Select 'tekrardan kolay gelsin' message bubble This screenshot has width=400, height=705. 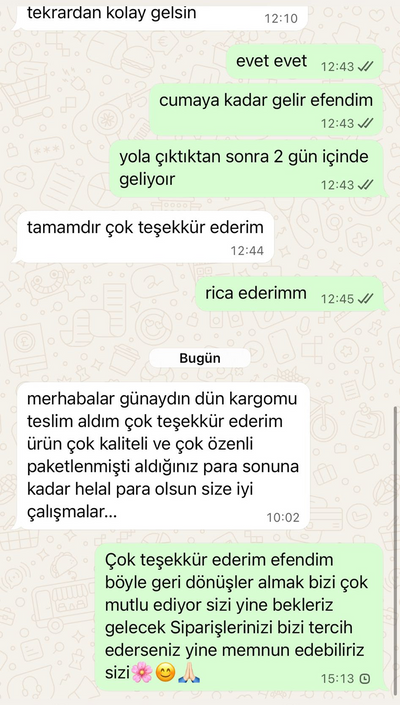click(x=162, y=16)
